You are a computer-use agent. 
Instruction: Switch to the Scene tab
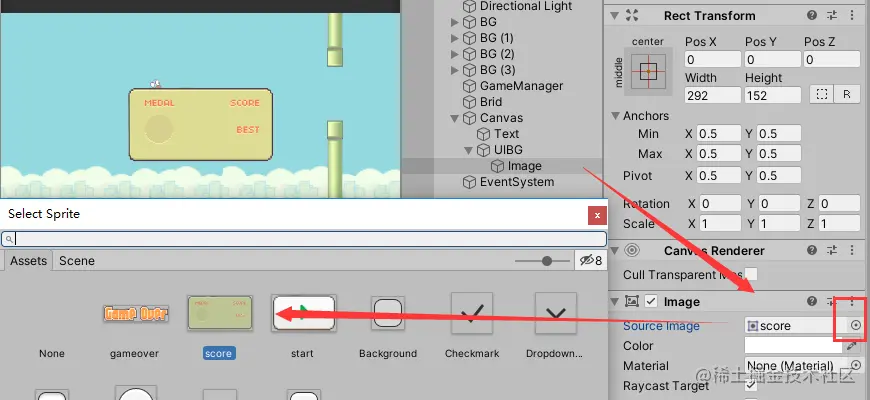coord(77,261)
